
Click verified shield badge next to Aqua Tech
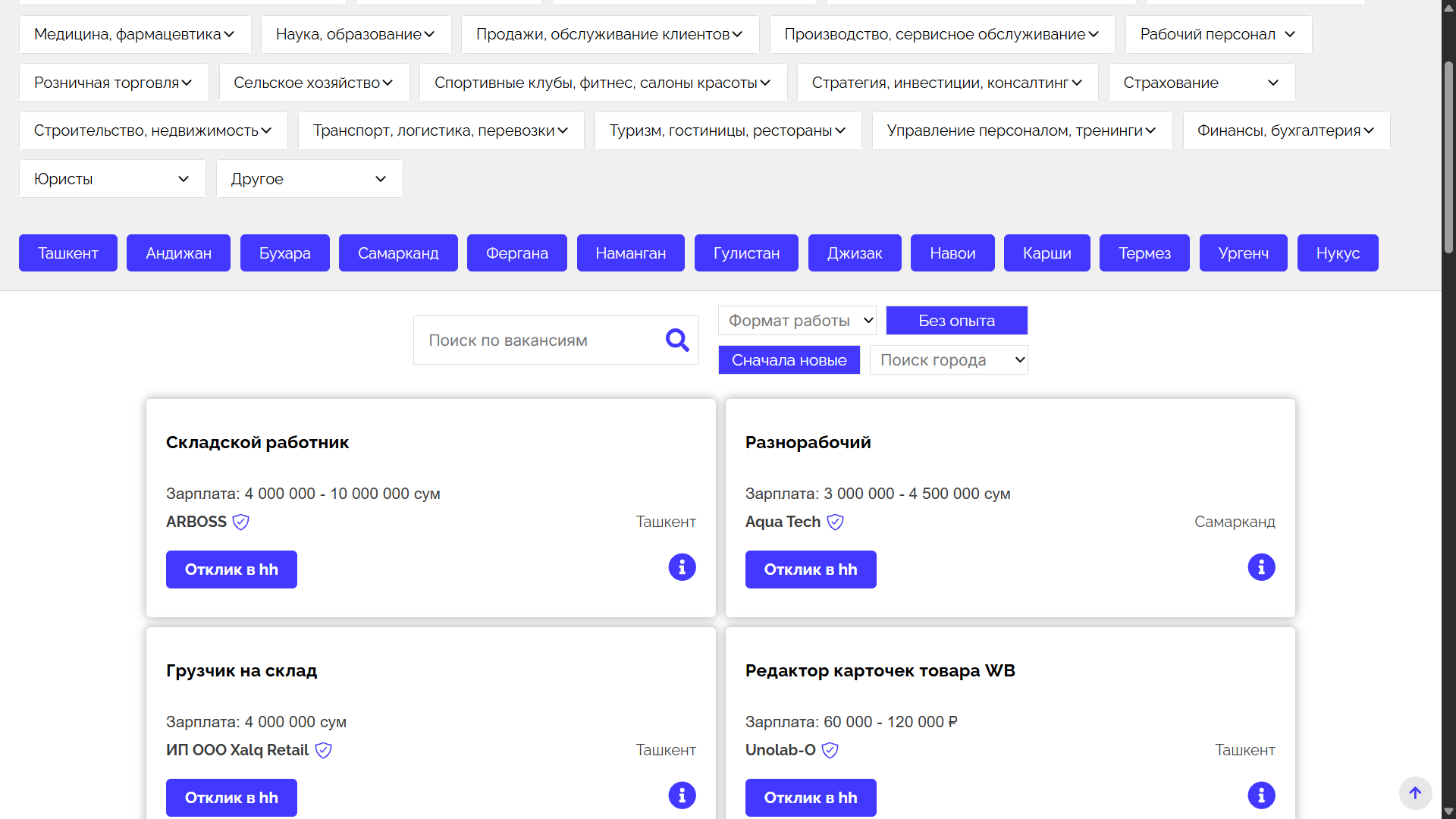pos(835,522)
